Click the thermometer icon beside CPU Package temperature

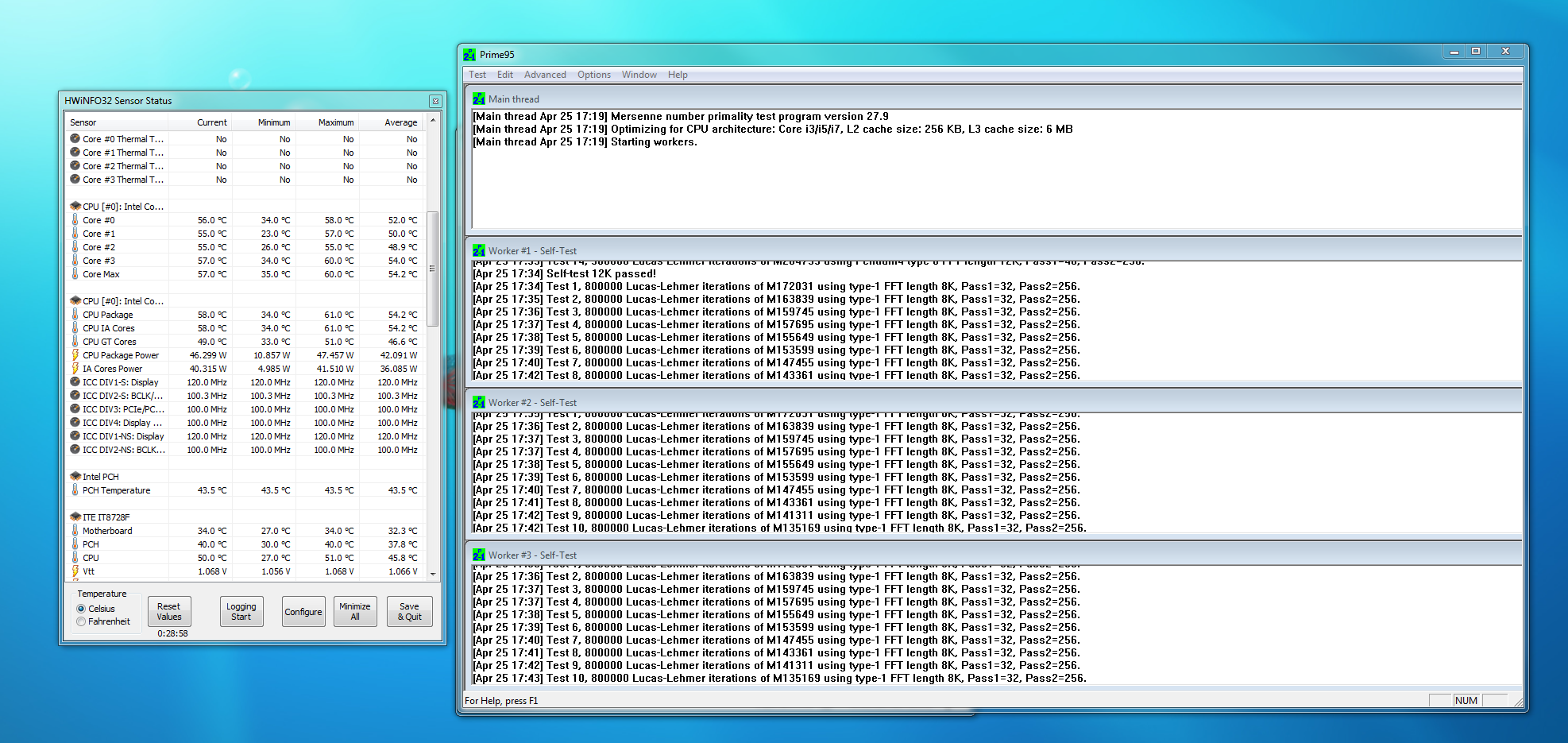[x=75, y=315]
